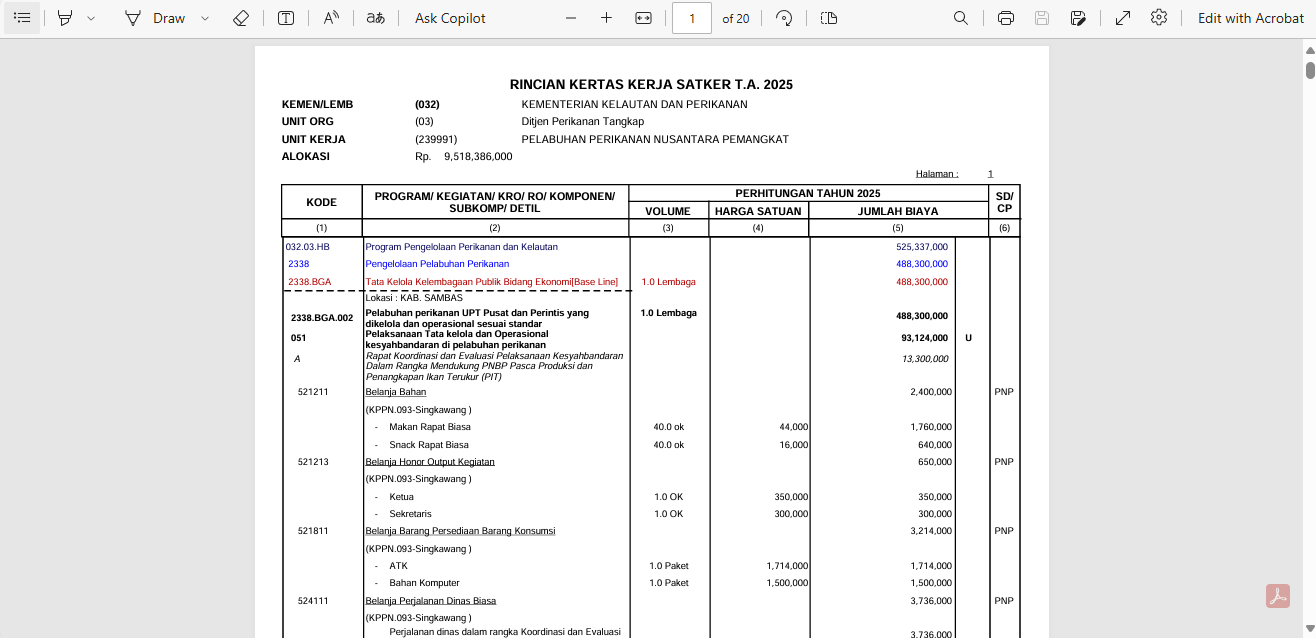
Task: Click Belanja Honor Output Kegiatan
Action: 430,462
